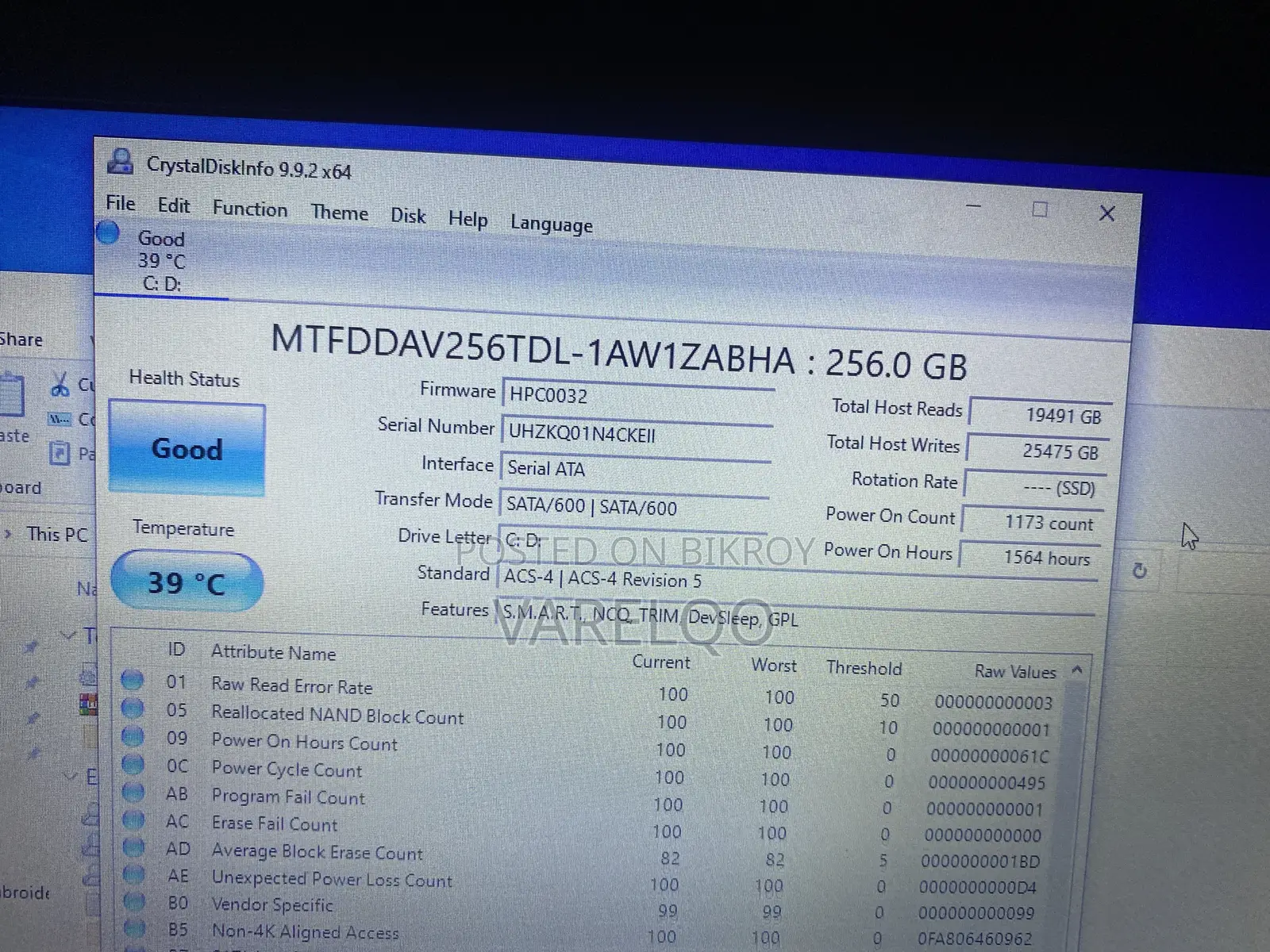Click the refresh icon in File Explorer
This screenshot has width=1270, height=952.
click(1140, 570)
